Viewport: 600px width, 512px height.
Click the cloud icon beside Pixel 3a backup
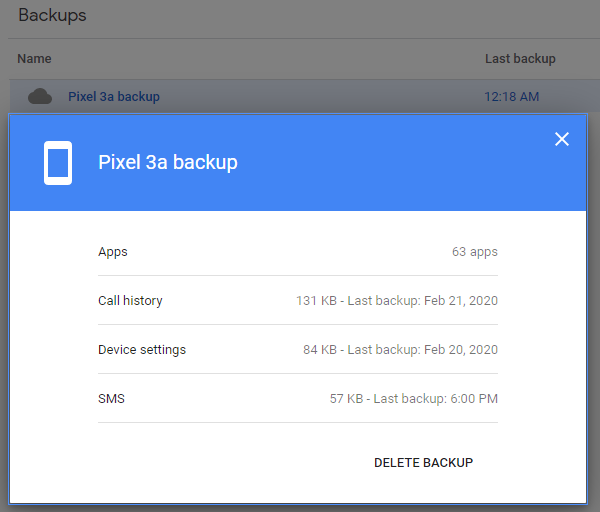point(40,96)
